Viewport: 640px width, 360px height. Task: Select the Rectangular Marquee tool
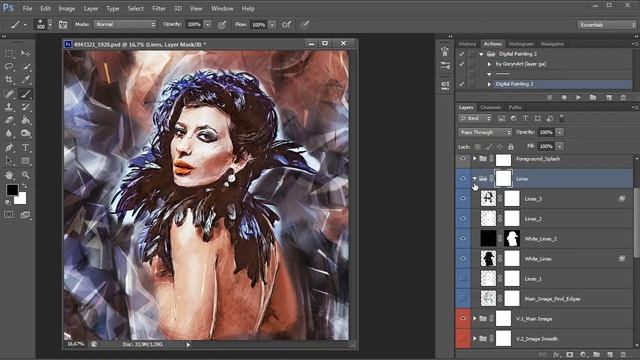click(x=9, y=53)
